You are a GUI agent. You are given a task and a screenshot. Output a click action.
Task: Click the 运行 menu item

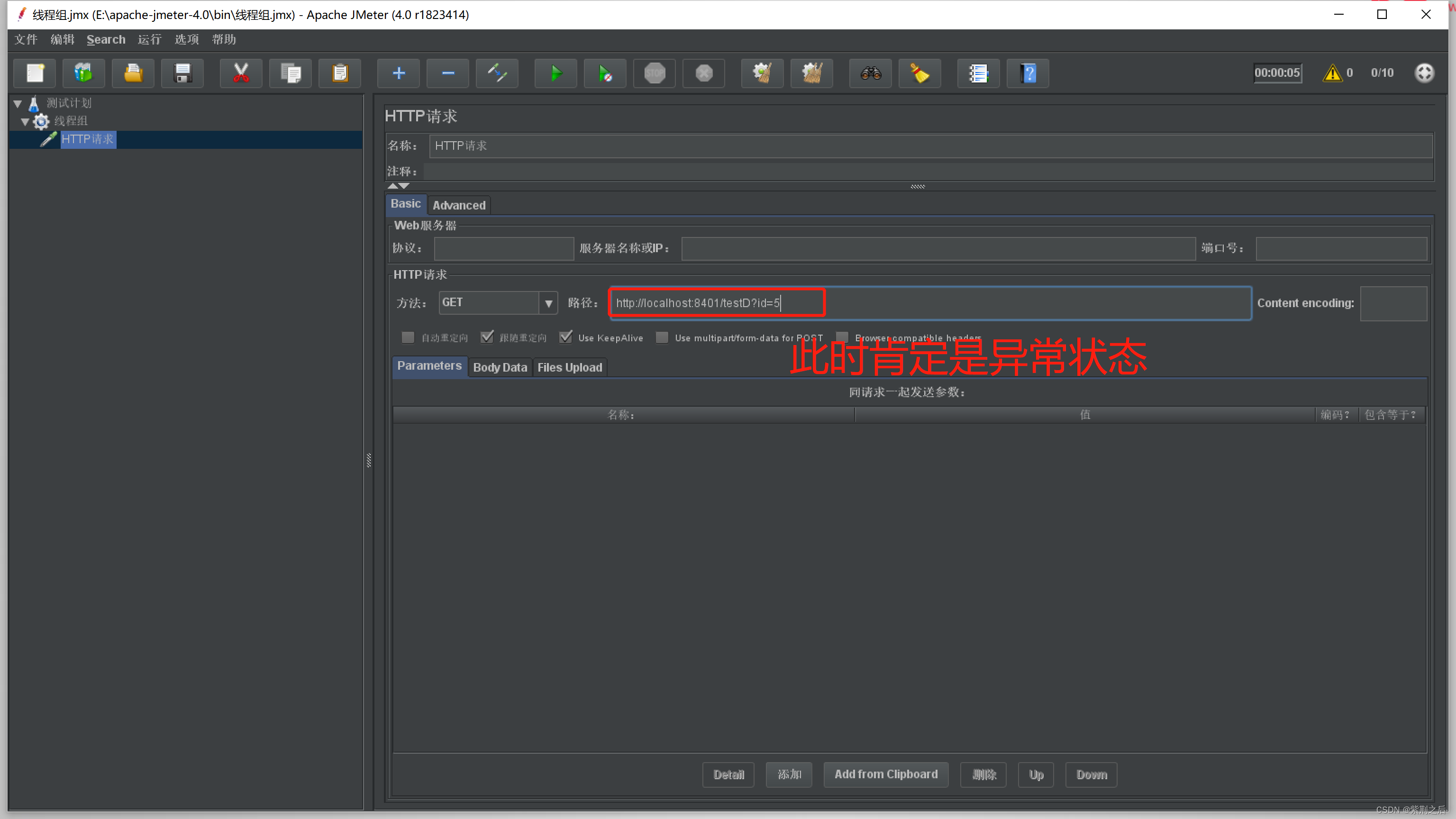click(148, 39)
